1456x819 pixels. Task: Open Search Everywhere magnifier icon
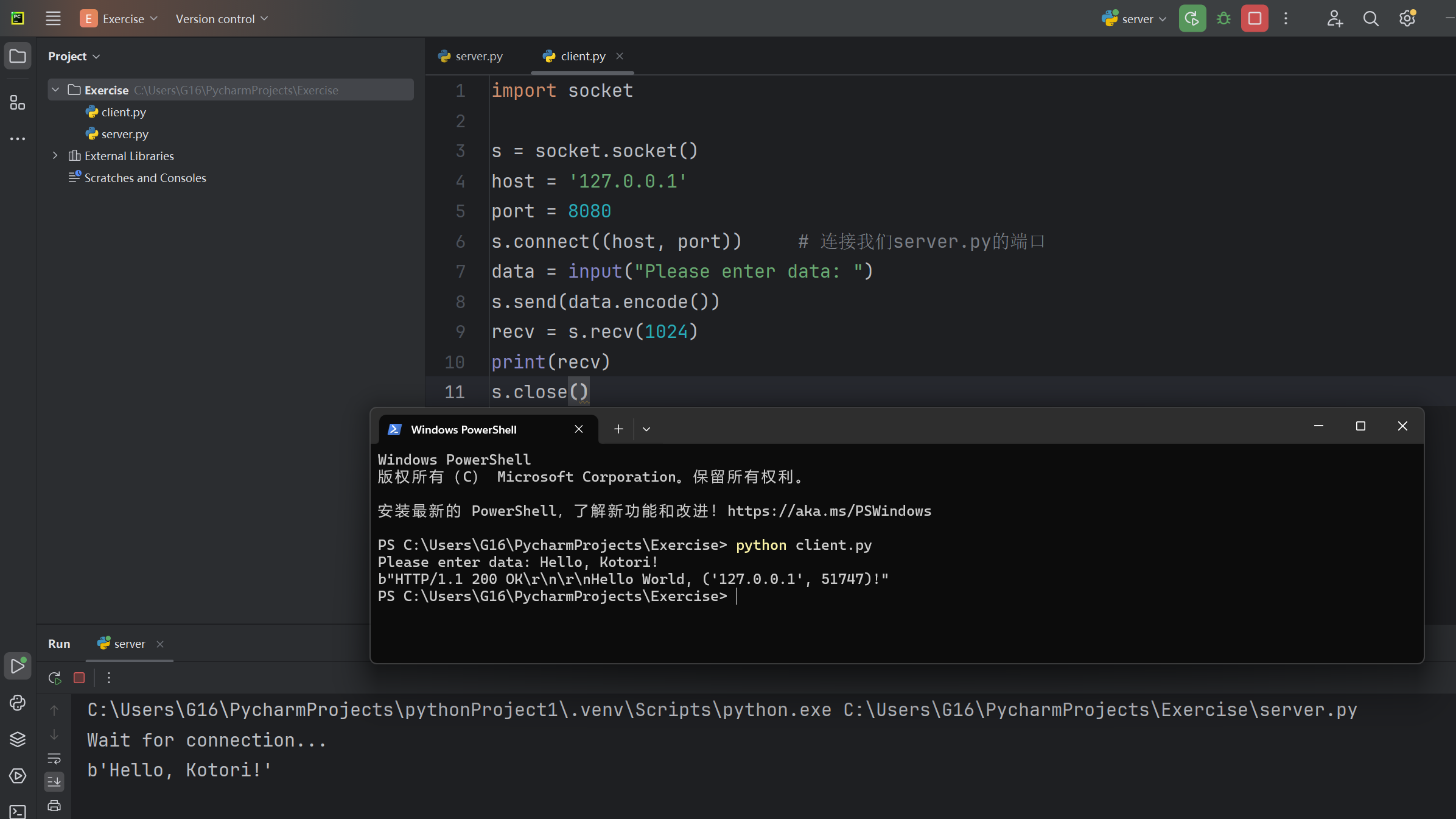click(x=1370, y=19)
